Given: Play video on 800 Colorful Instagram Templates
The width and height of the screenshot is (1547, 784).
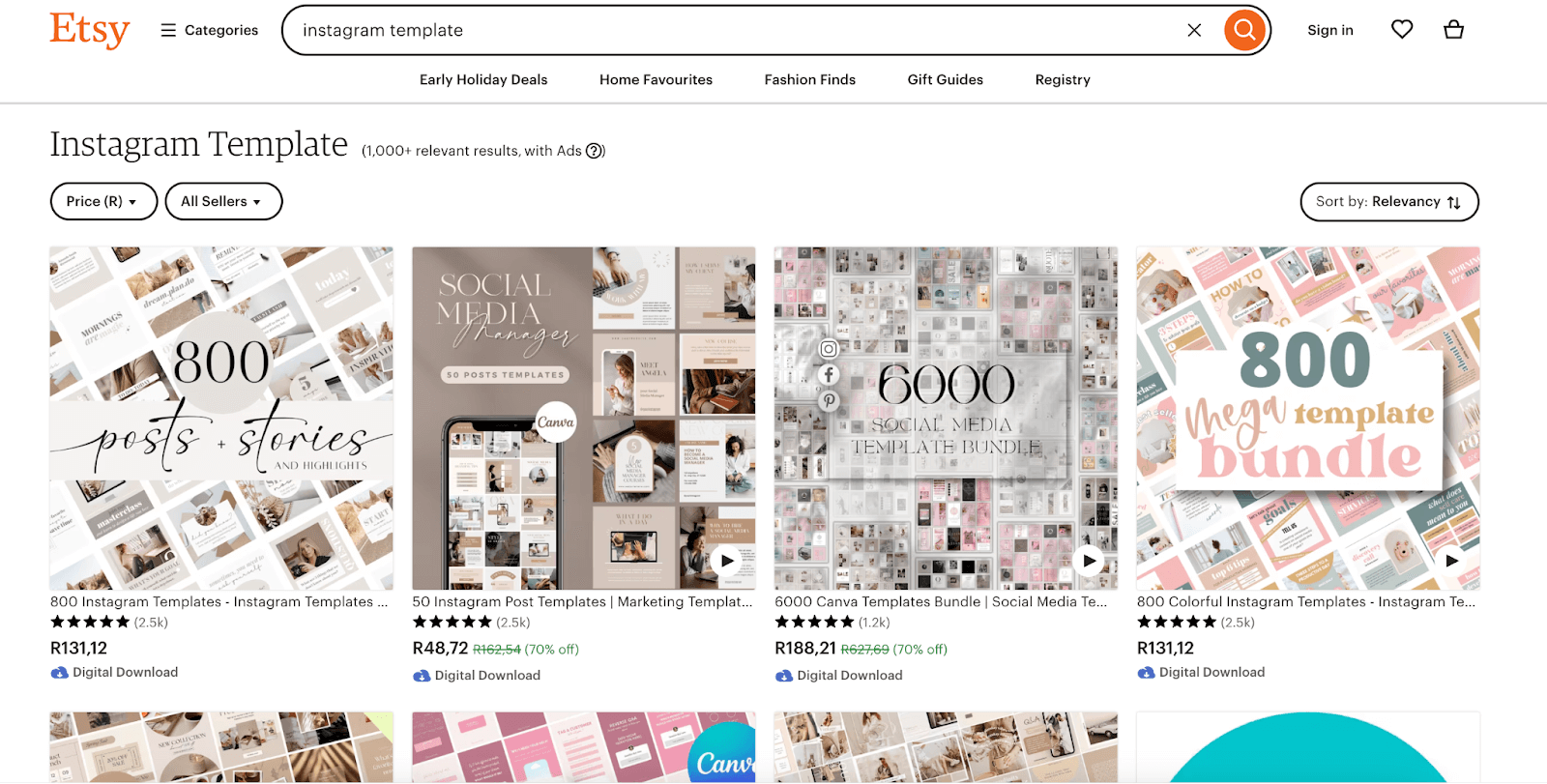Looking at the screenshot, I should click(x=1450, y=561).
